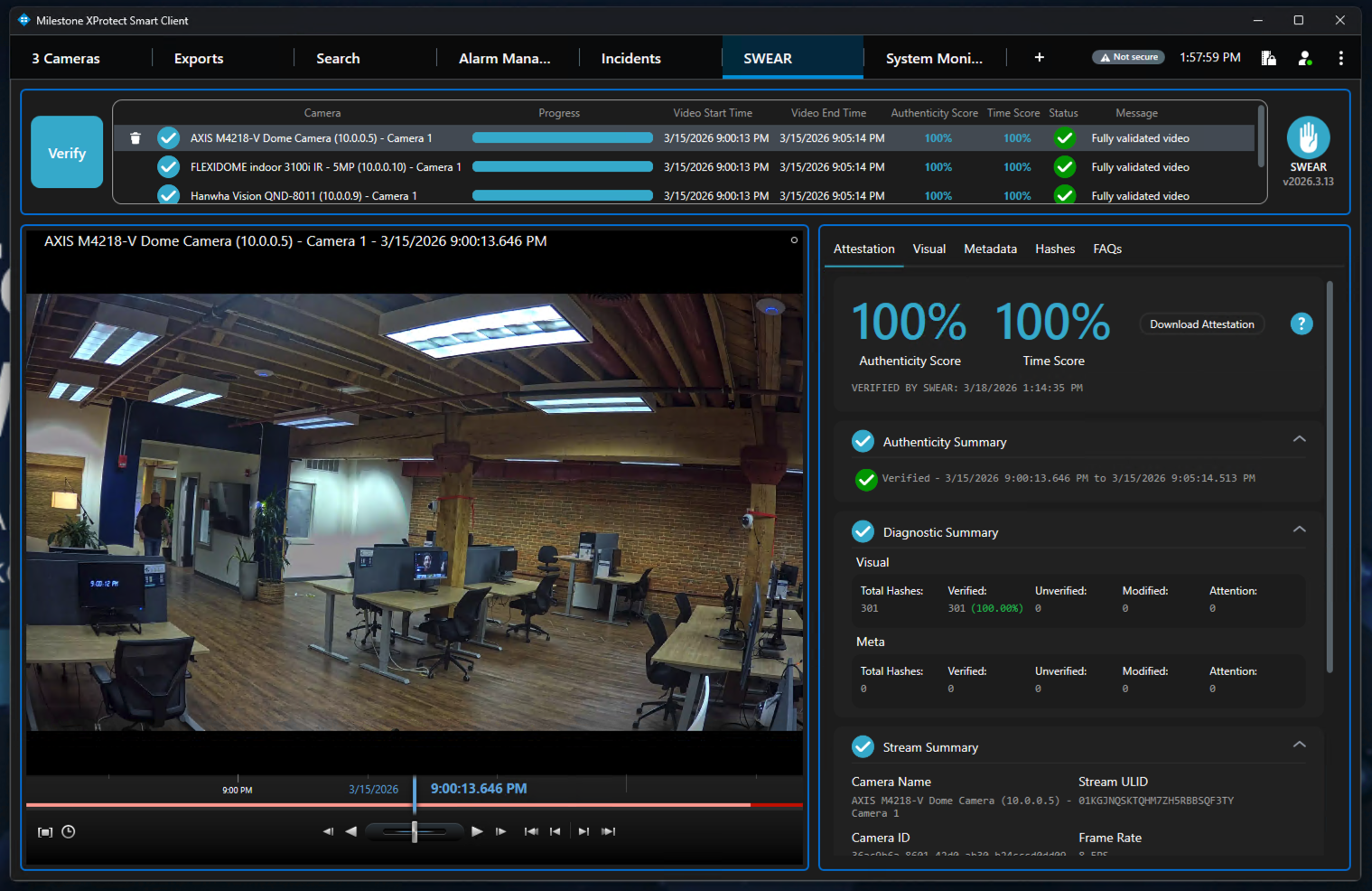Open the evidence lock icon in top bar
The height and width of the screenshot is (891, 1372).
[1269, 58]
